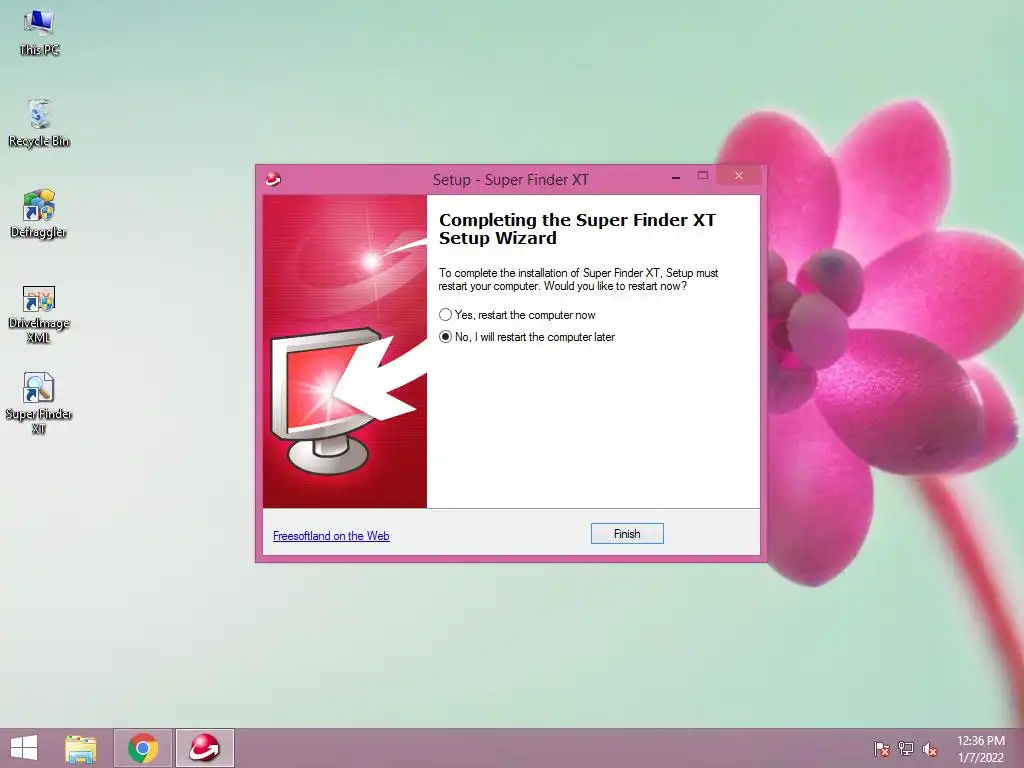The height and width of the screenshot is (768, 1024).
Task: Open File Explorer from the taskbar
Action: tap(80, 748)
